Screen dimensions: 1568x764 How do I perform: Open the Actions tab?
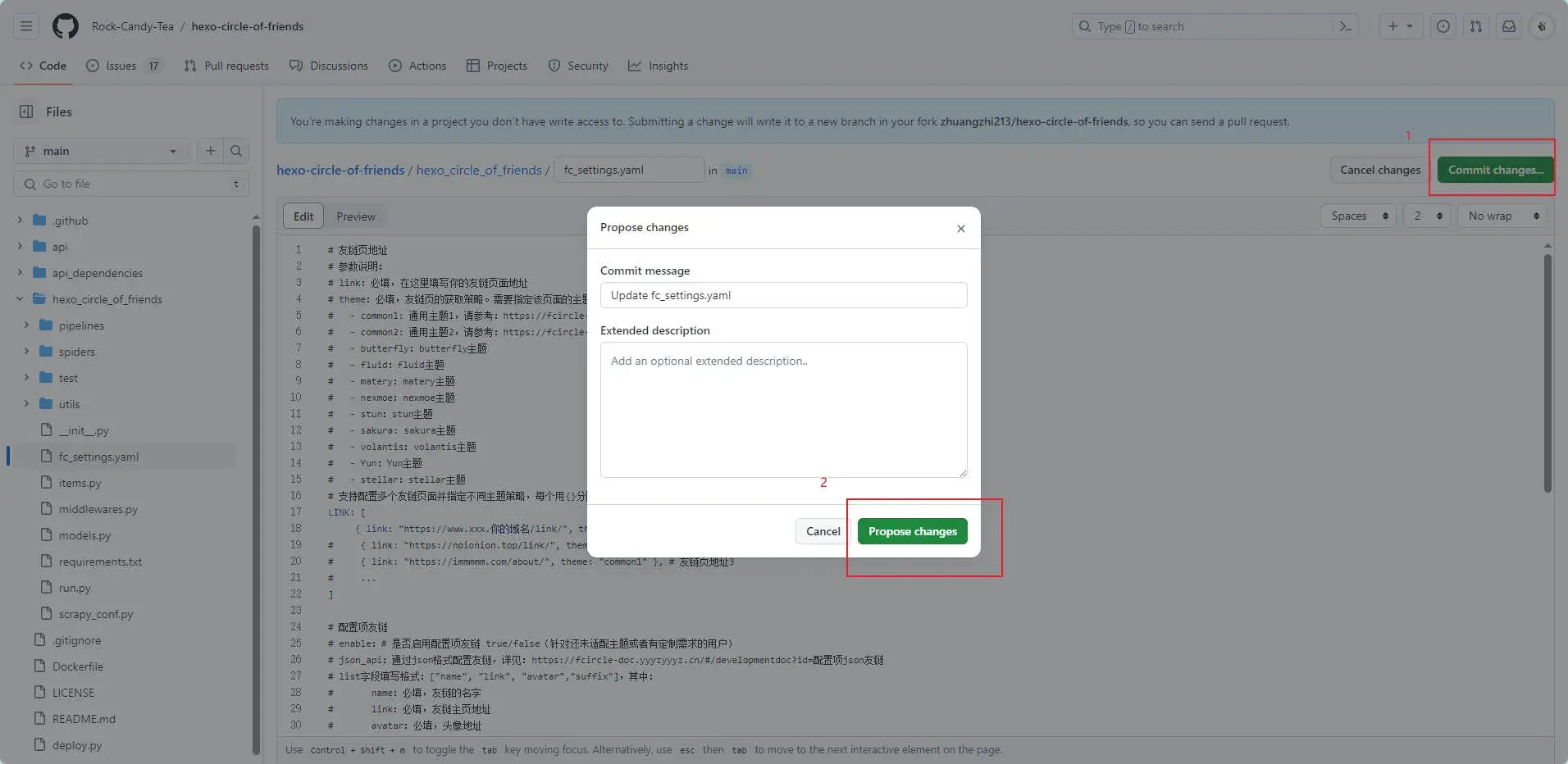pos(417,66)
